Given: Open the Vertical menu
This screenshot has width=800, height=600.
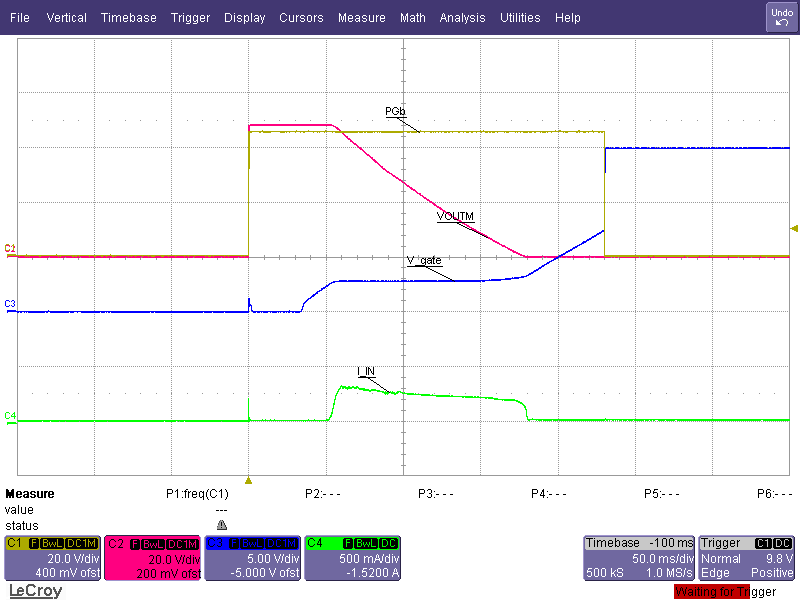Looking at the screenshot, I should coord(67,18).
